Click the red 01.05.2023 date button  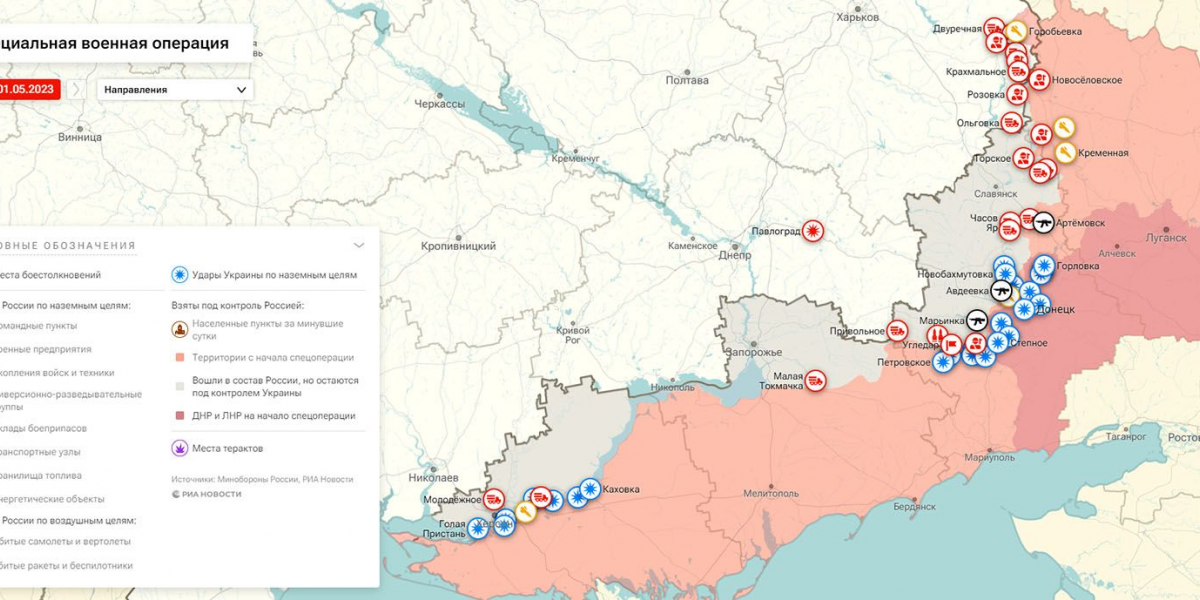[30, 90]
